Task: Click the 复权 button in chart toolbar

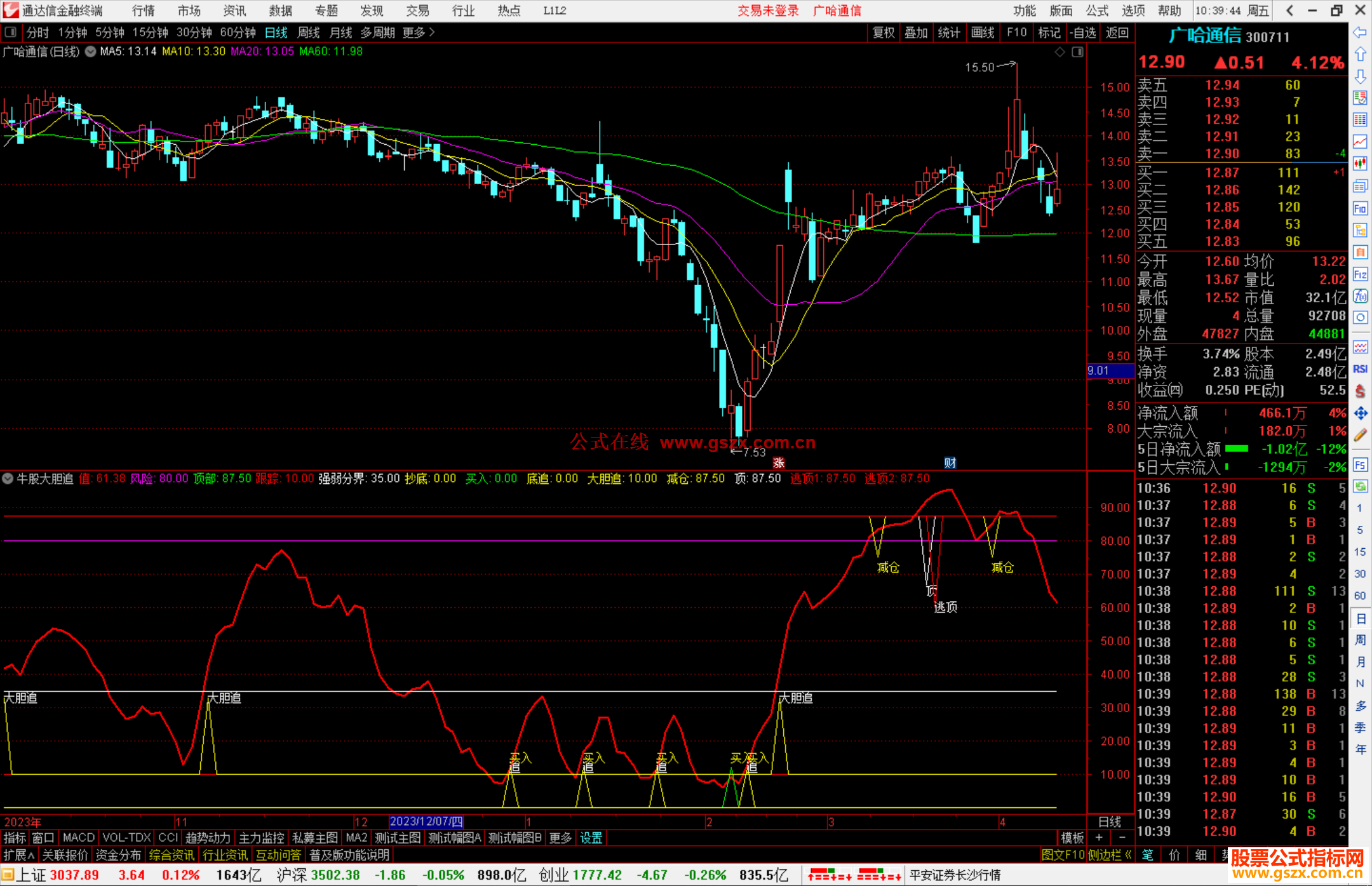Action: pyautogui.click(x=883, y=32)
